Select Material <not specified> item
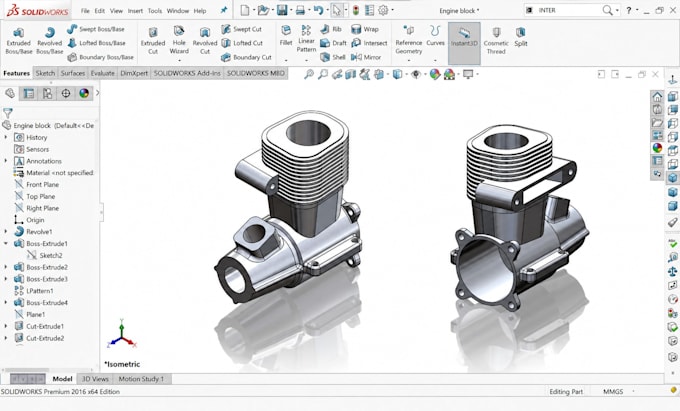The width and height of the screenshot is (680, 411). click(x=54, y=173)
